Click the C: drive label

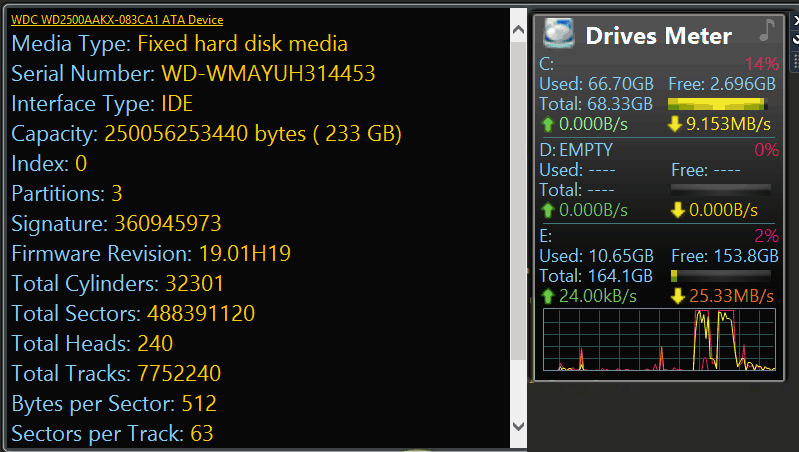547,64
